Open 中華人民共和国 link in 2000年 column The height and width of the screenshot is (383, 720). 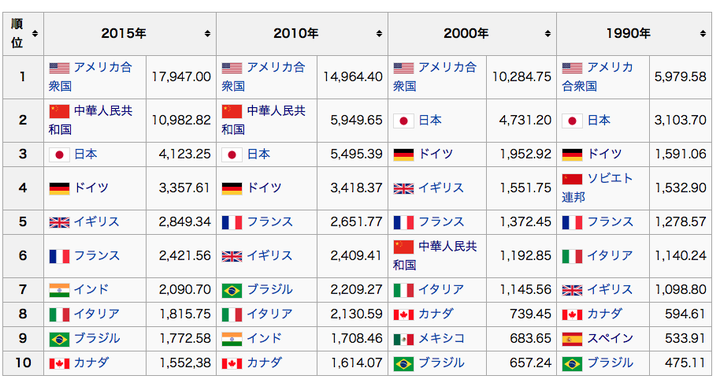pyautogui.click(x=435, y=256)
